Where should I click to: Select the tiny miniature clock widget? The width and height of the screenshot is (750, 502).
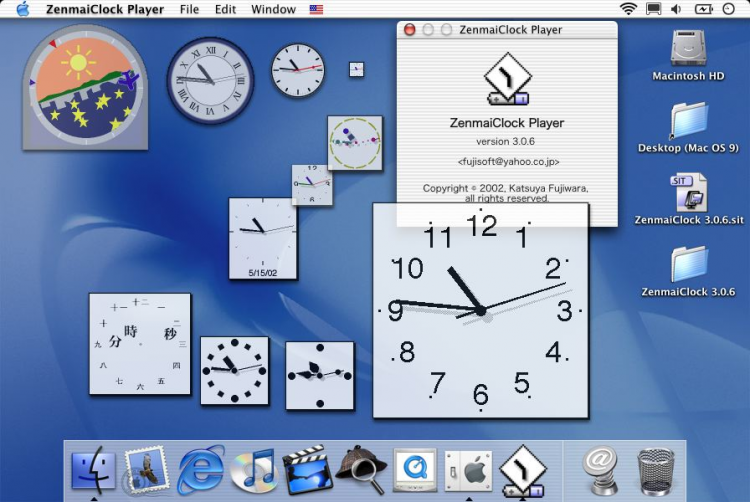click(356, 70)
